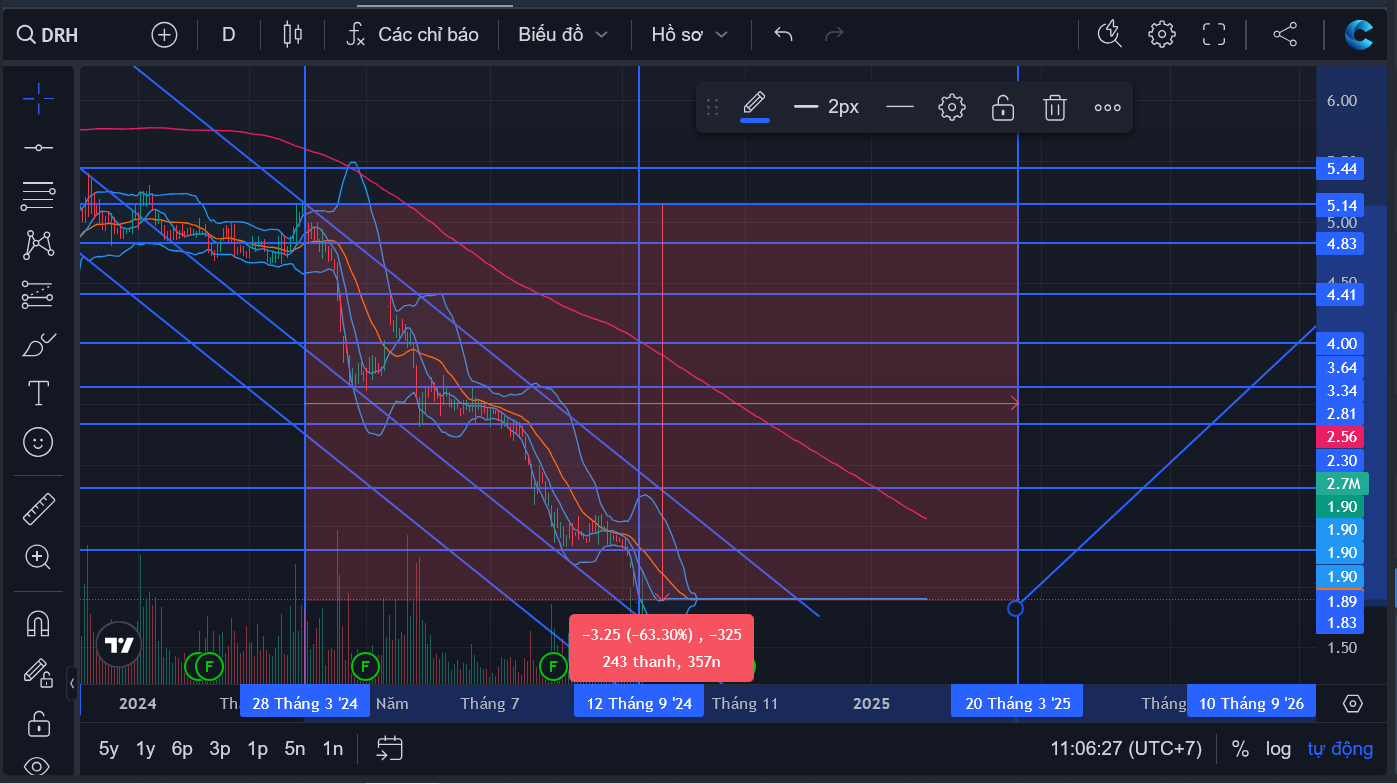Select the Text tool

click(38, 393)
